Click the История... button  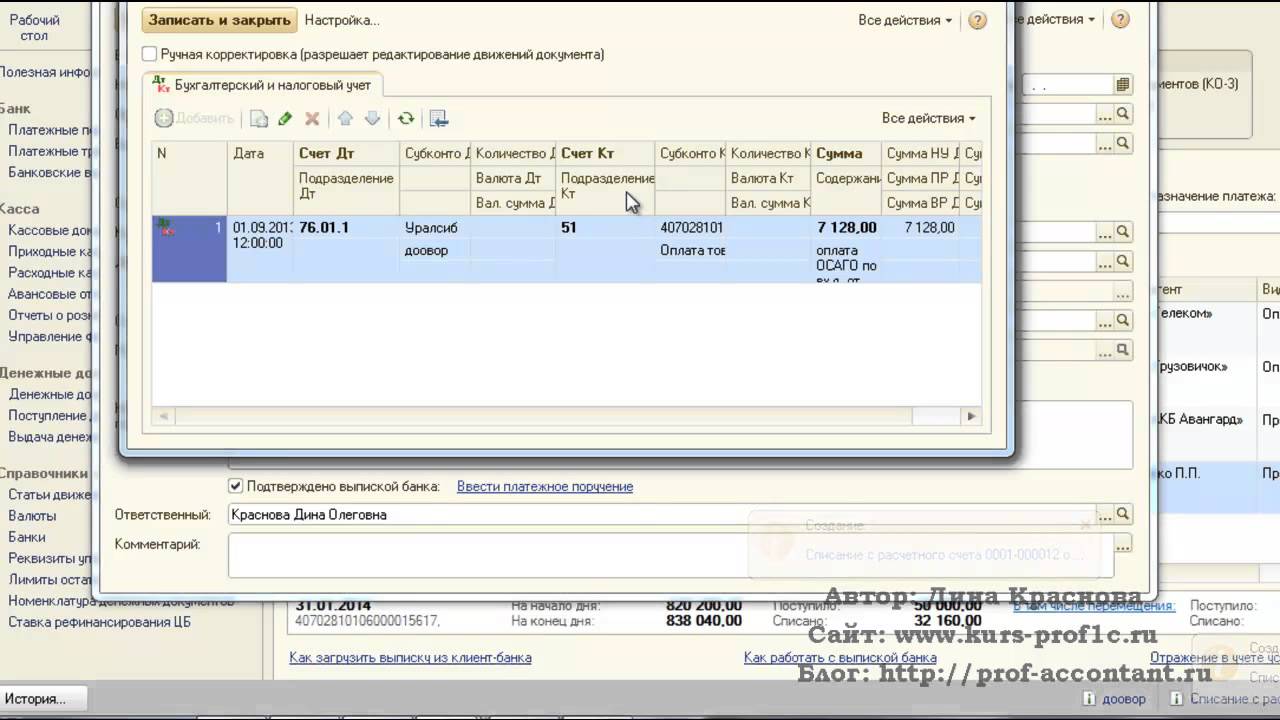(44, 699)
